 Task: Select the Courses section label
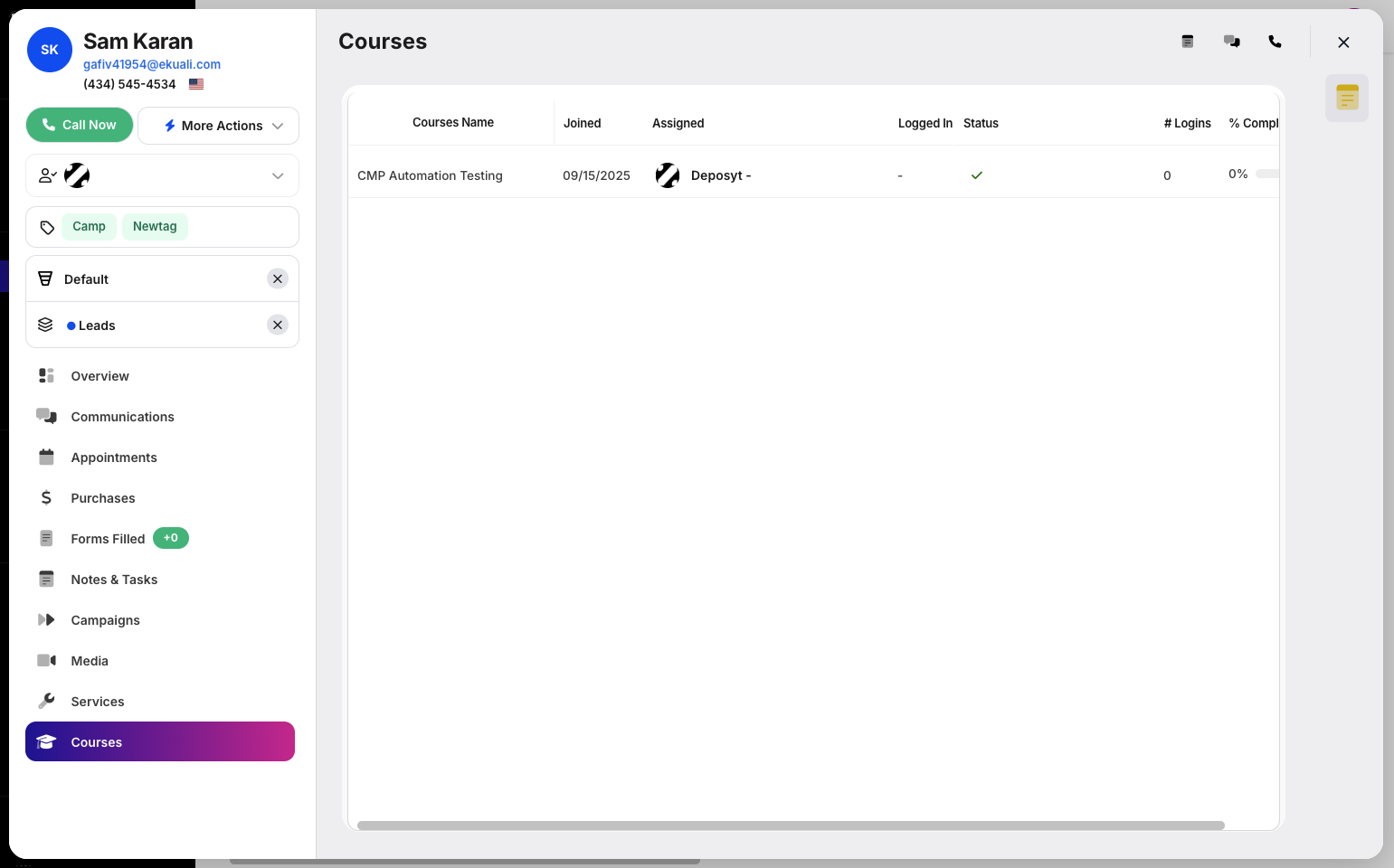click(x=96, y=742)
